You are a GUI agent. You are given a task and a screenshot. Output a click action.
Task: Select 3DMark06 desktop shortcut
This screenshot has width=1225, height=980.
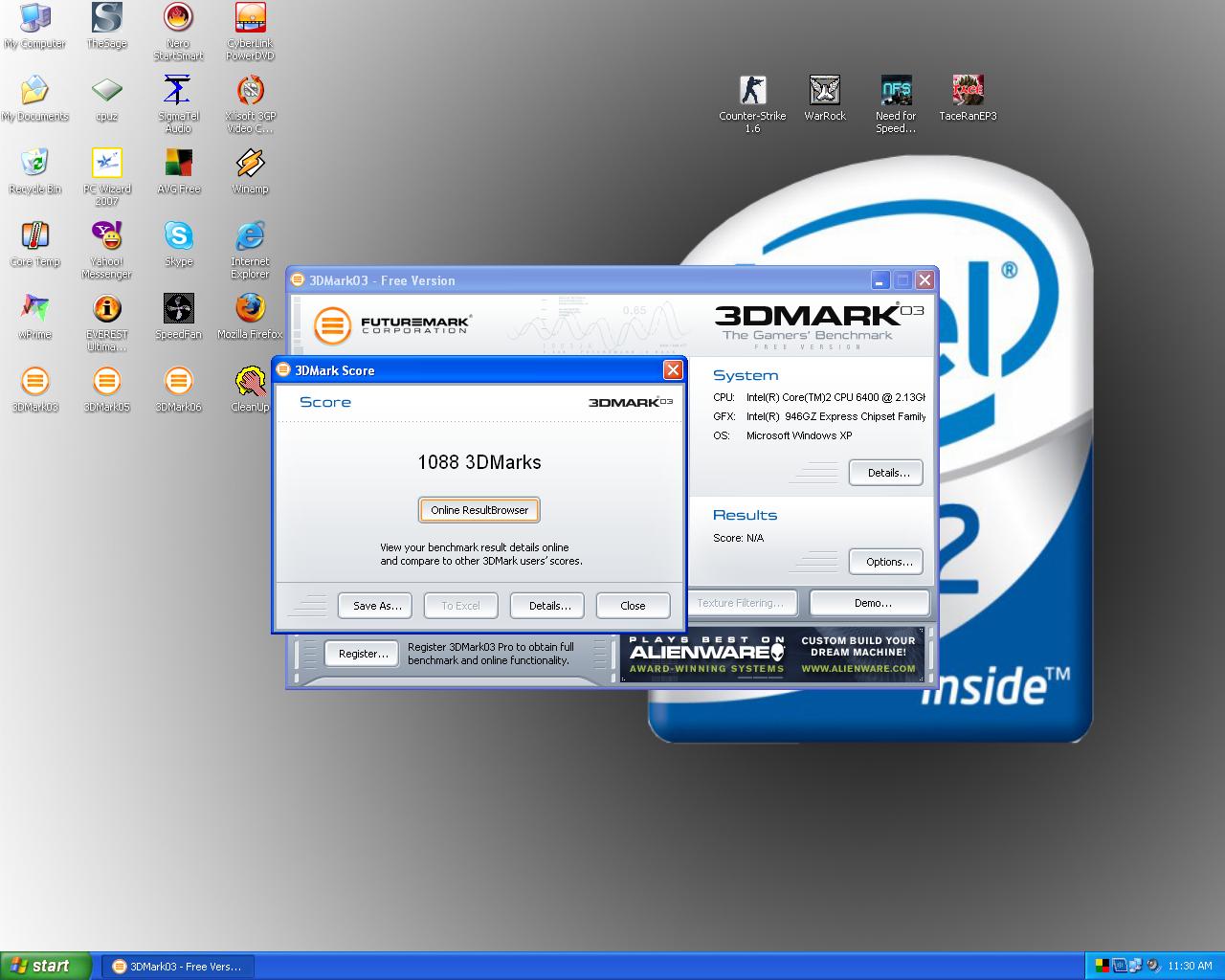coord(178,390)
